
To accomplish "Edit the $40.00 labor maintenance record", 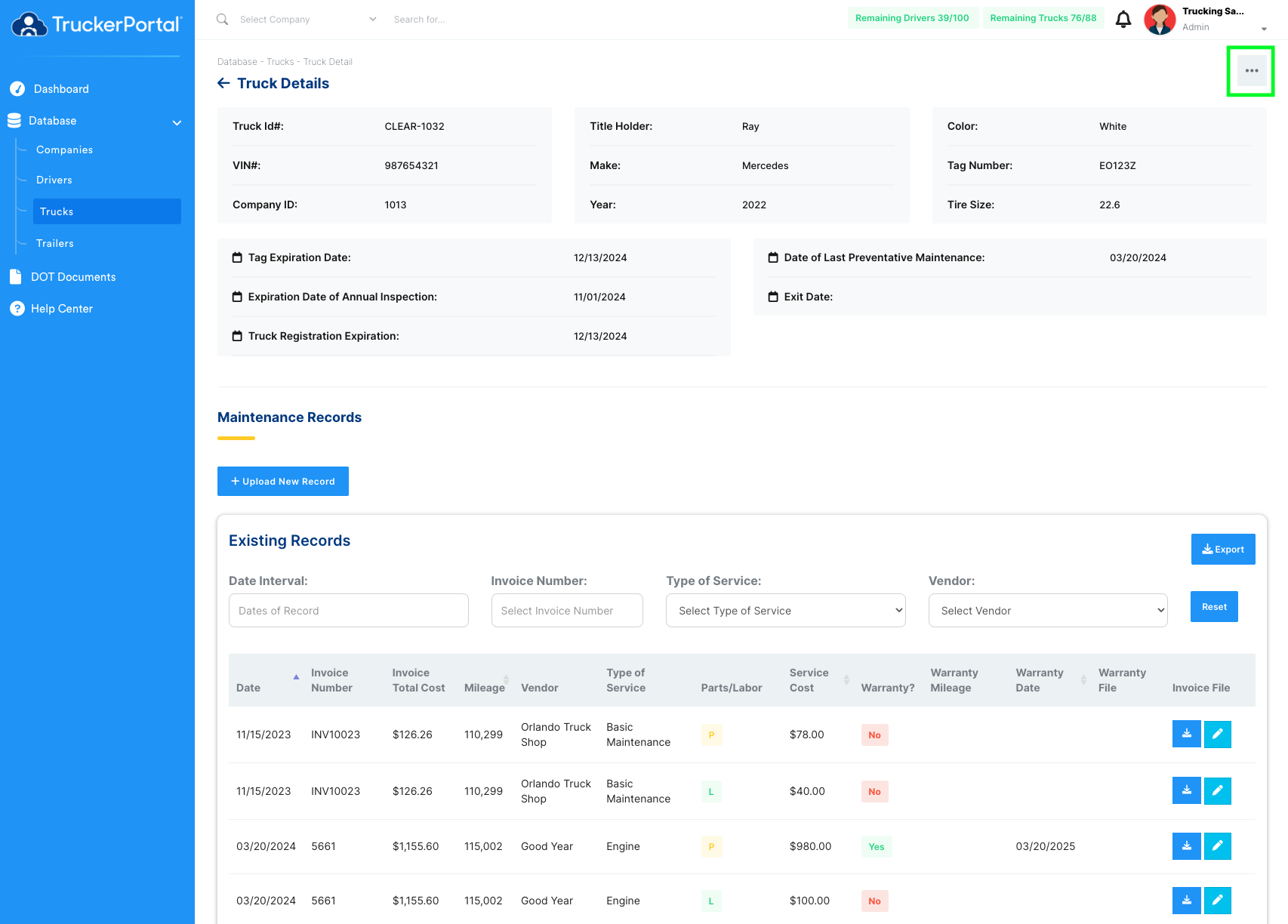I will click(x=1217, y=790).
